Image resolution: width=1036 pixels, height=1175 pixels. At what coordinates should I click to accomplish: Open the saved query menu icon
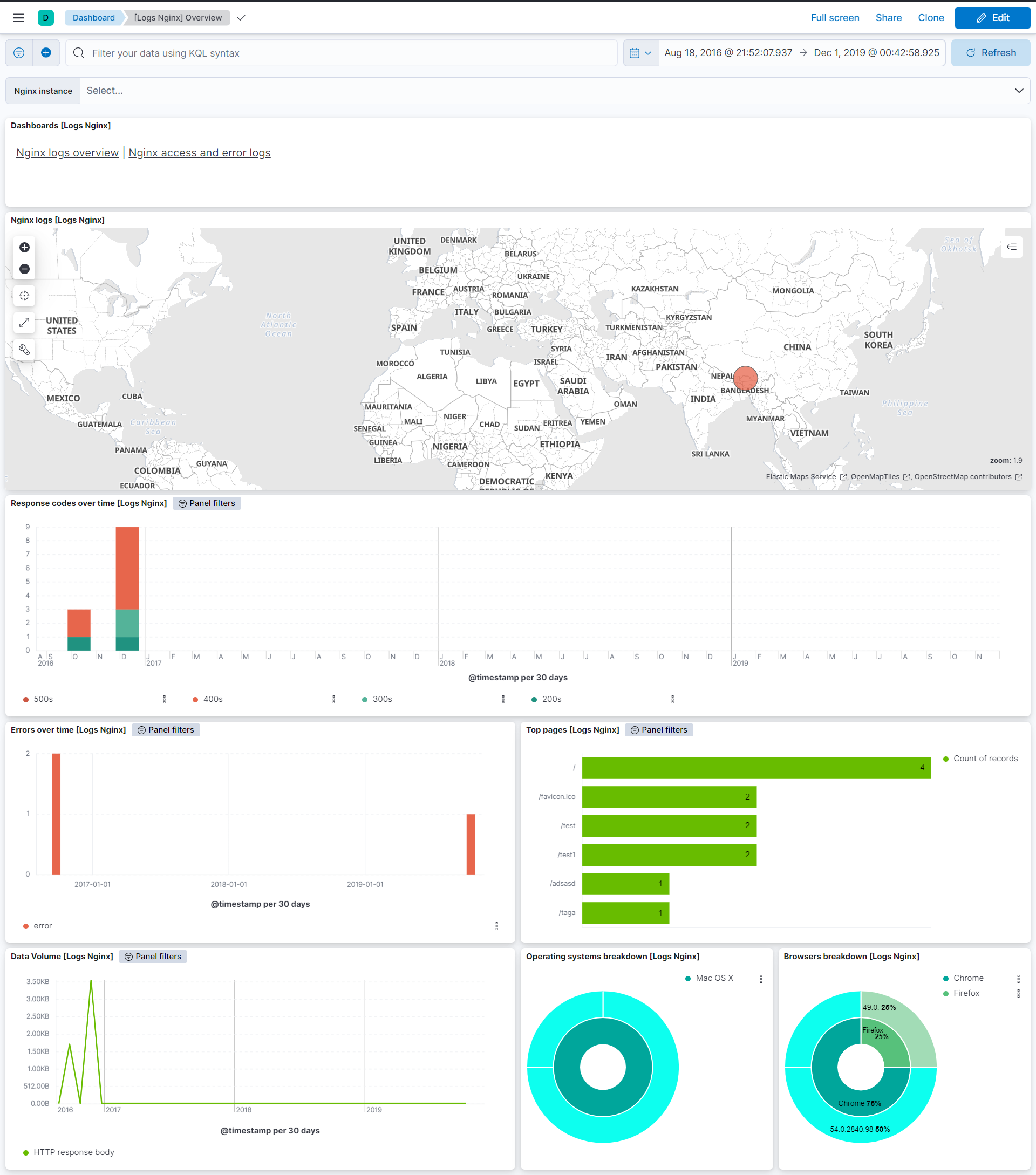click(x=18, y=52)
